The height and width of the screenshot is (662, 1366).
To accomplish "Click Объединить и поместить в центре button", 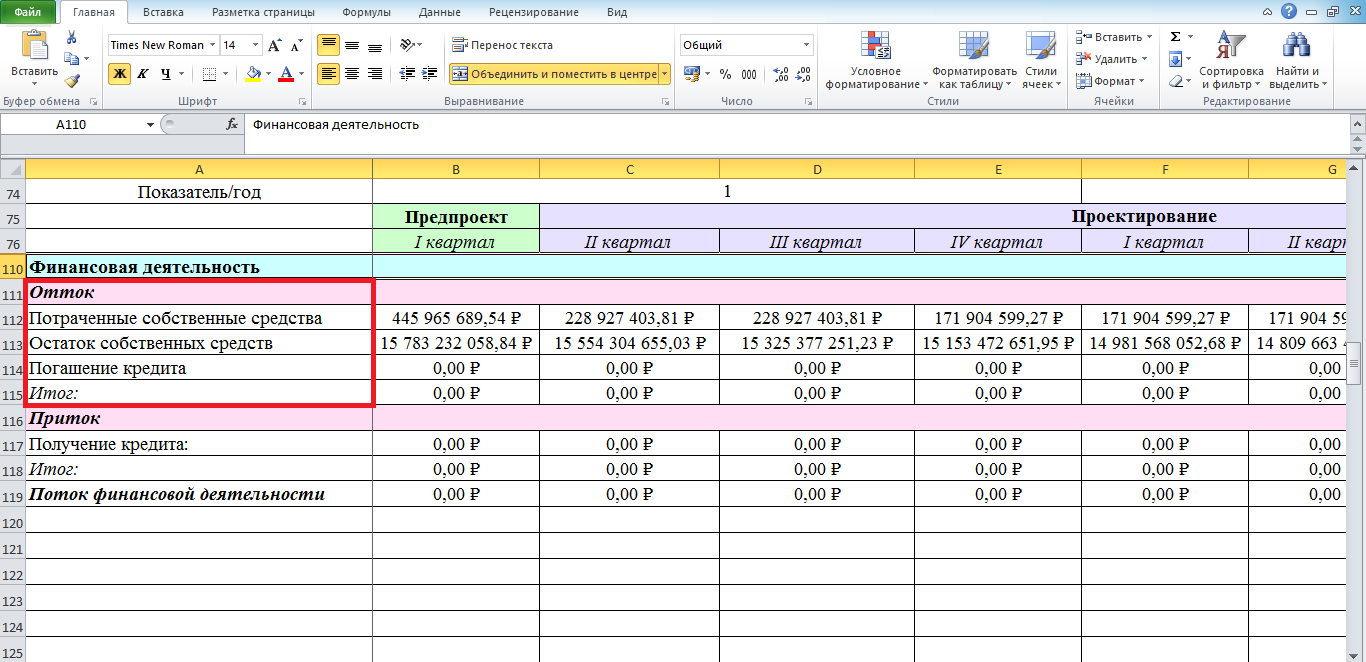I will tap(553, 74).
